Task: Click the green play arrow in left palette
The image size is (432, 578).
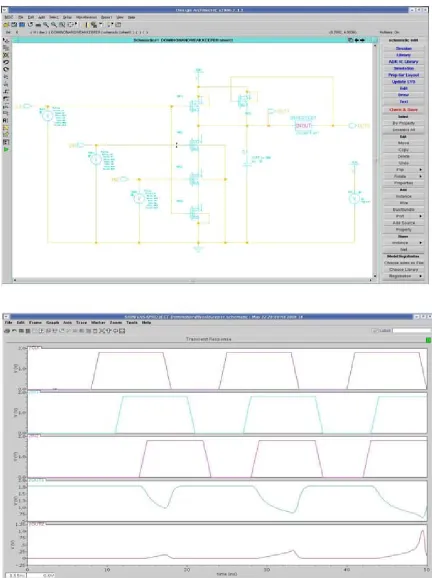Action: pyautogui.click(x=6, y=149)
